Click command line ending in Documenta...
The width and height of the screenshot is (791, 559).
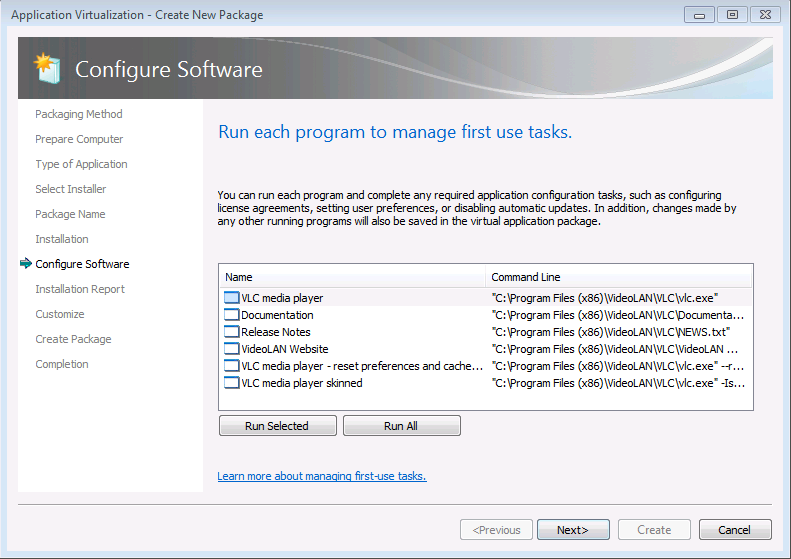pyautogui.click(x=617, y=315)
